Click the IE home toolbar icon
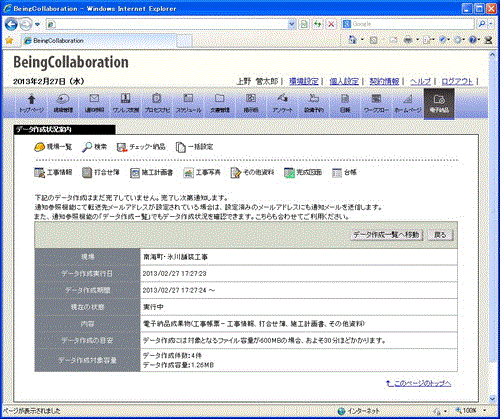The width and height of the screenshot is (500, 419). click(352, 40)
